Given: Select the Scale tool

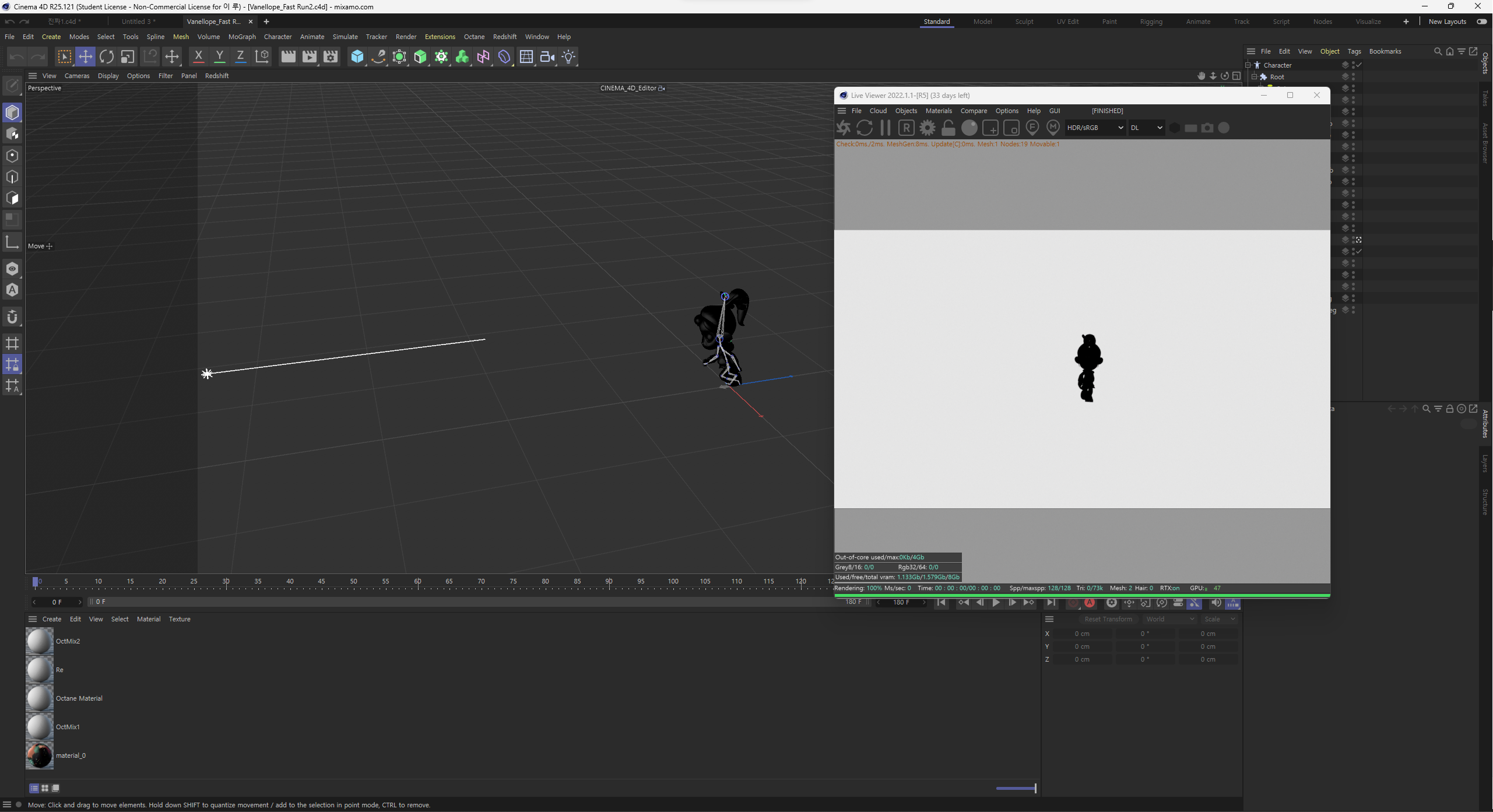Looking at the screenshot, I should pos(128,57).
